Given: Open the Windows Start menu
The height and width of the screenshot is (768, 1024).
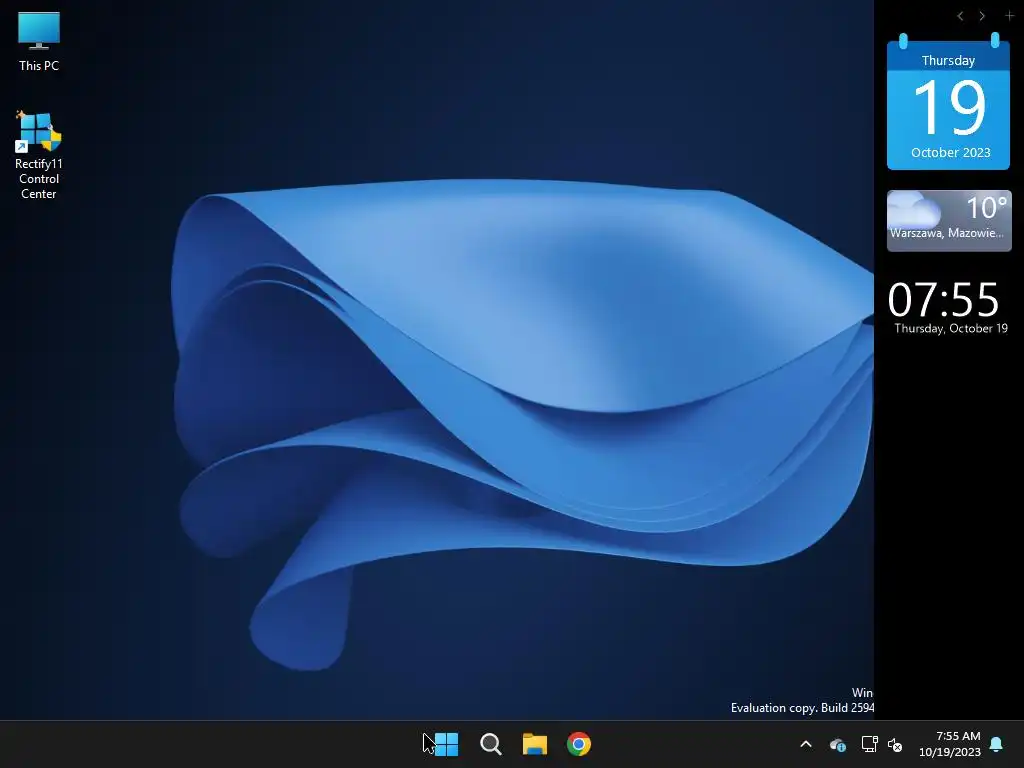Looking at the screenshot, I should [446, 744].
